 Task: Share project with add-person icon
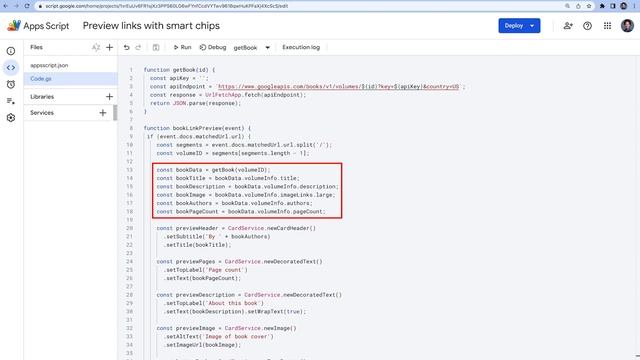568,26
